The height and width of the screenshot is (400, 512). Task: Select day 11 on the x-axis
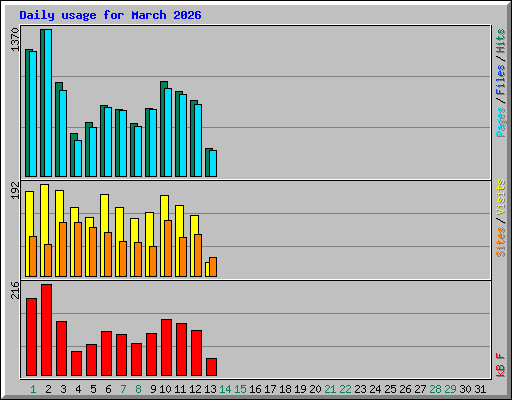tap(180, 389)
